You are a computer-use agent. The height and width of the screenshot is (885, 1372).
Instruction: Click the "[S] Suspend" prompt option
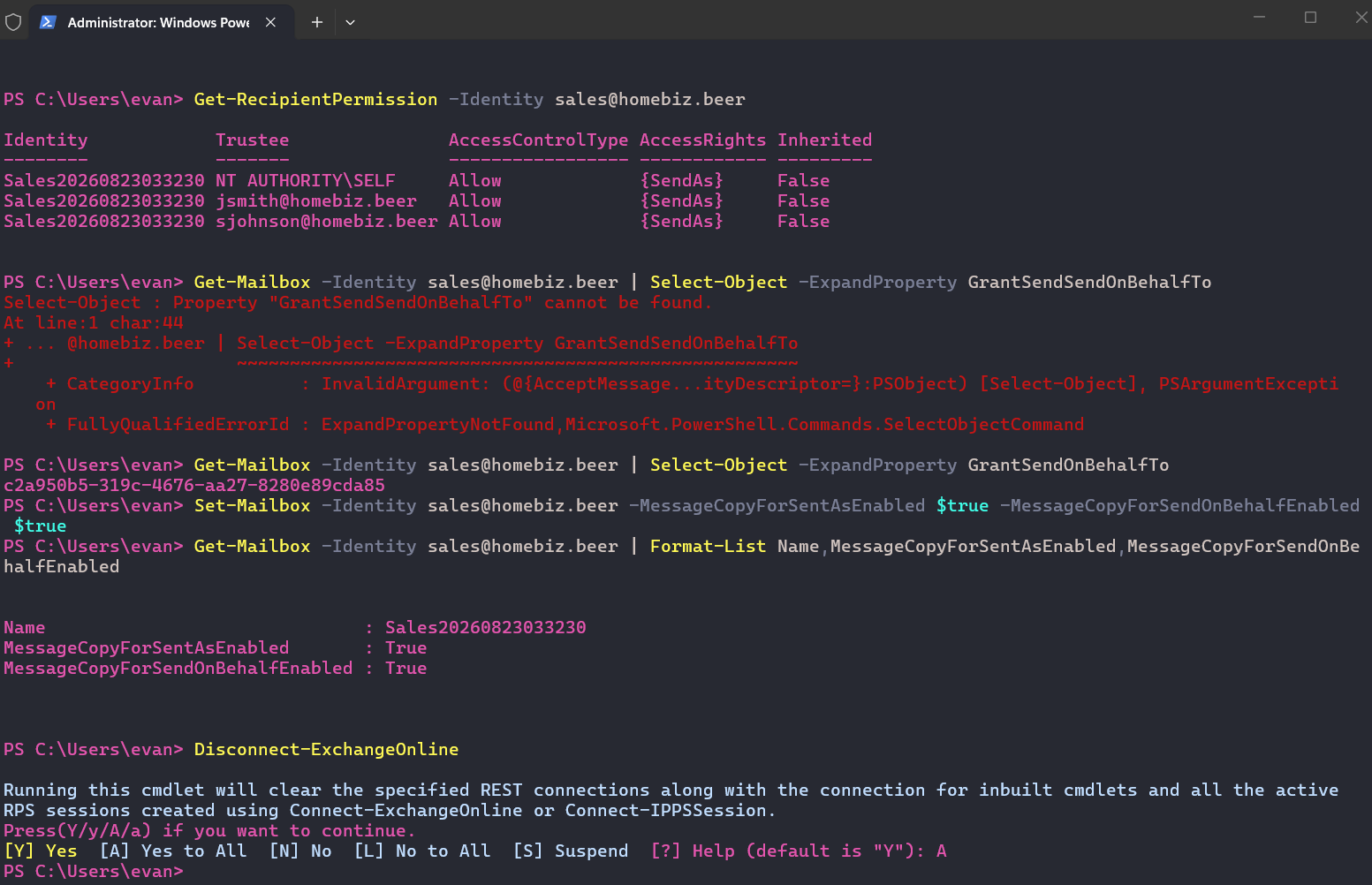pos(571,851)
